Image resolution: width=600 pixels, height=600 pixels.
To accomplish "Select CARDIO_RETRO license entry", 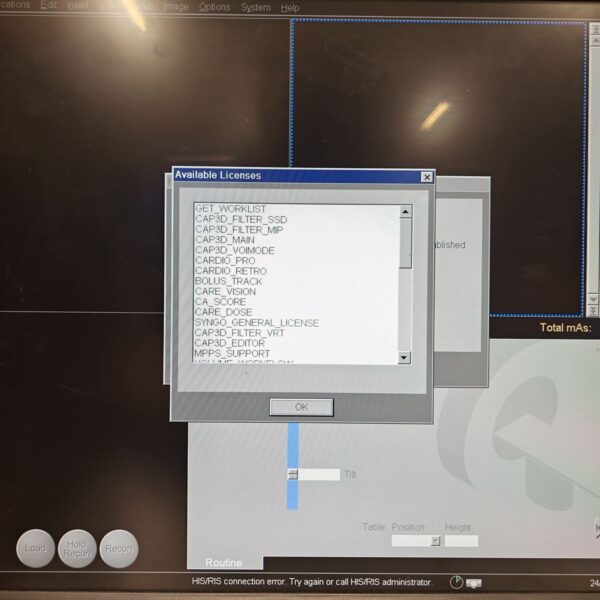I will coord(231,271).
